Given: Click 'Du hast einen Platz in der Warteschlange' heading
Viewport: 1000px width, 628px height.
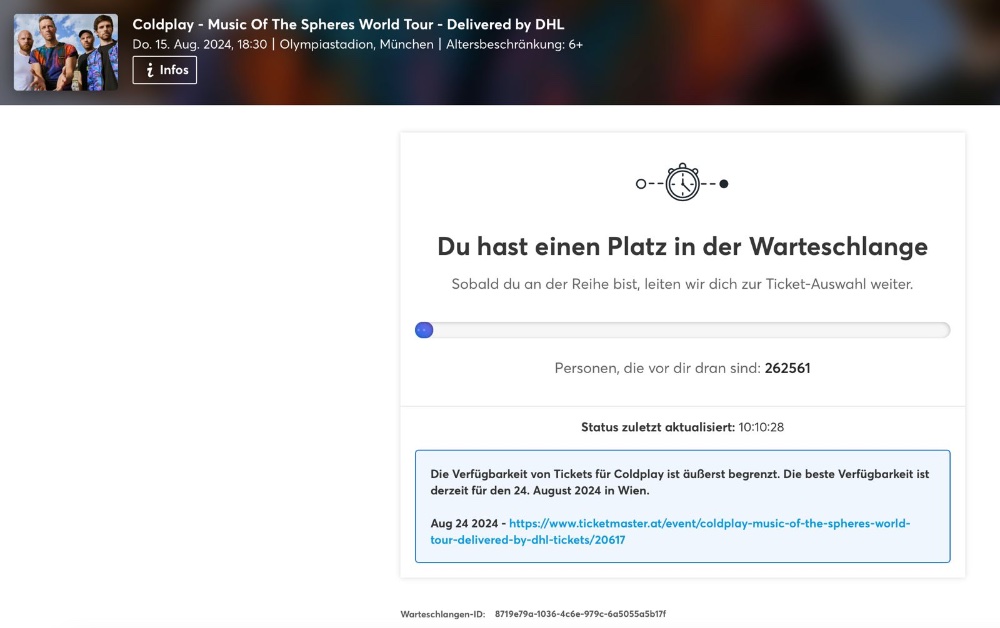Looking at the screenshot, I should click(x=682, y=246).
